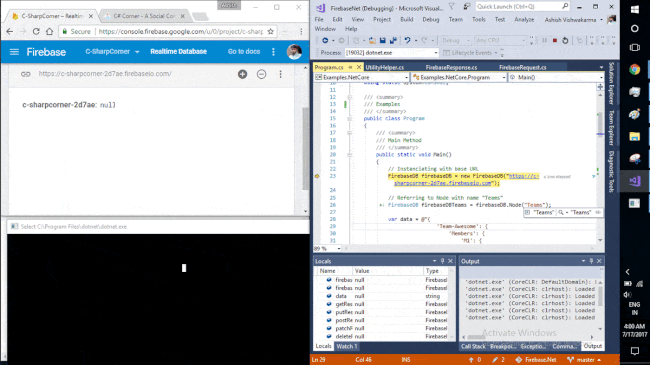Open Chrome from the Windows taskbar
This screenshot has width=650, height=365.
point(634,70)
